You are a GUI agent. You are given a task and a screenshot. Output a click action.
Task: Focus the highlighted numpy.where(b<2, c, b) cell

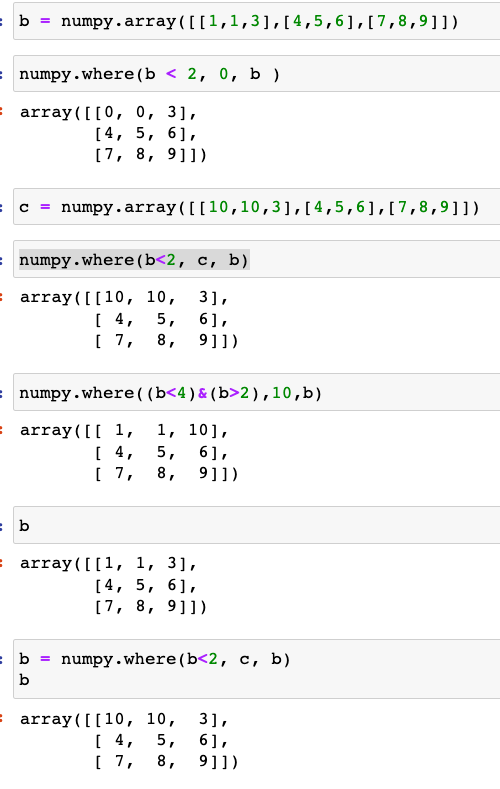tap(257, 260)
